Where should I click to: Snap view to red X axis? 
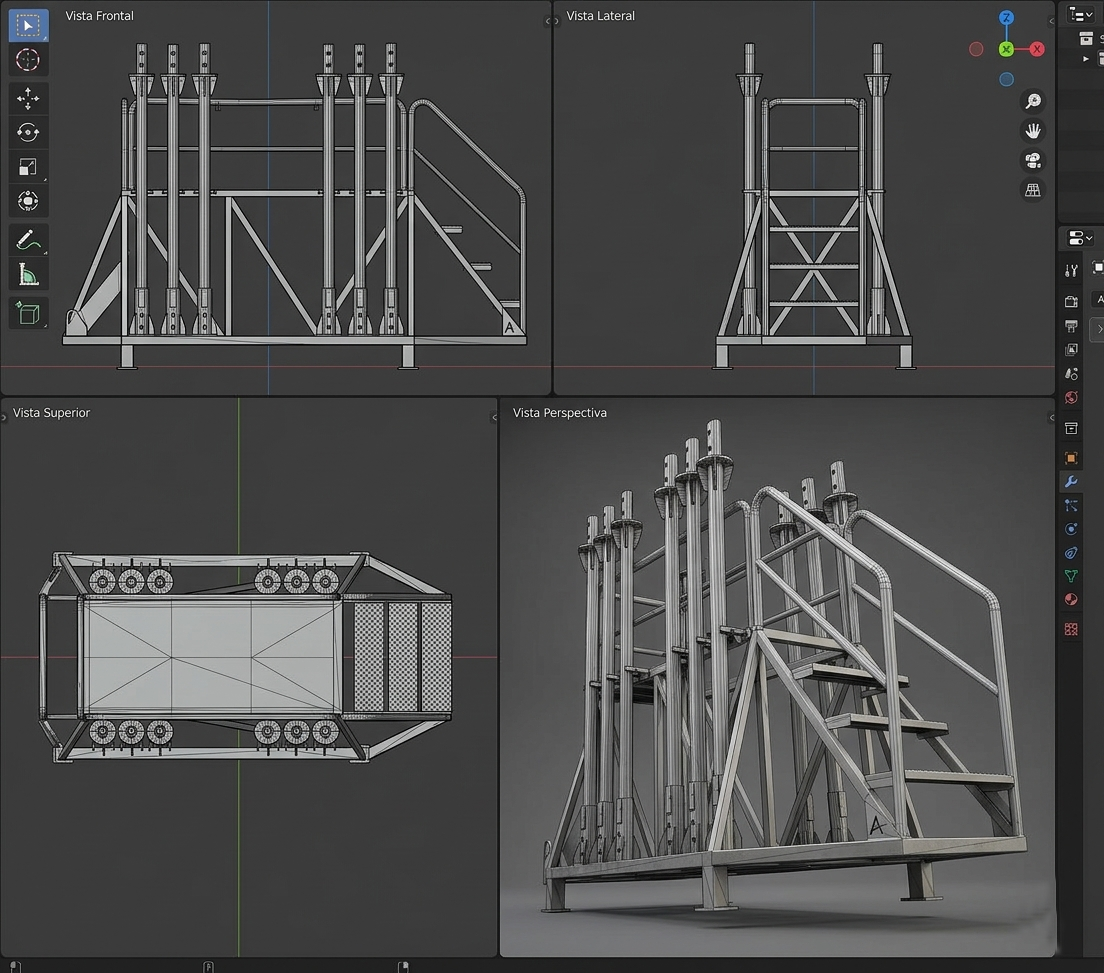1037,49
